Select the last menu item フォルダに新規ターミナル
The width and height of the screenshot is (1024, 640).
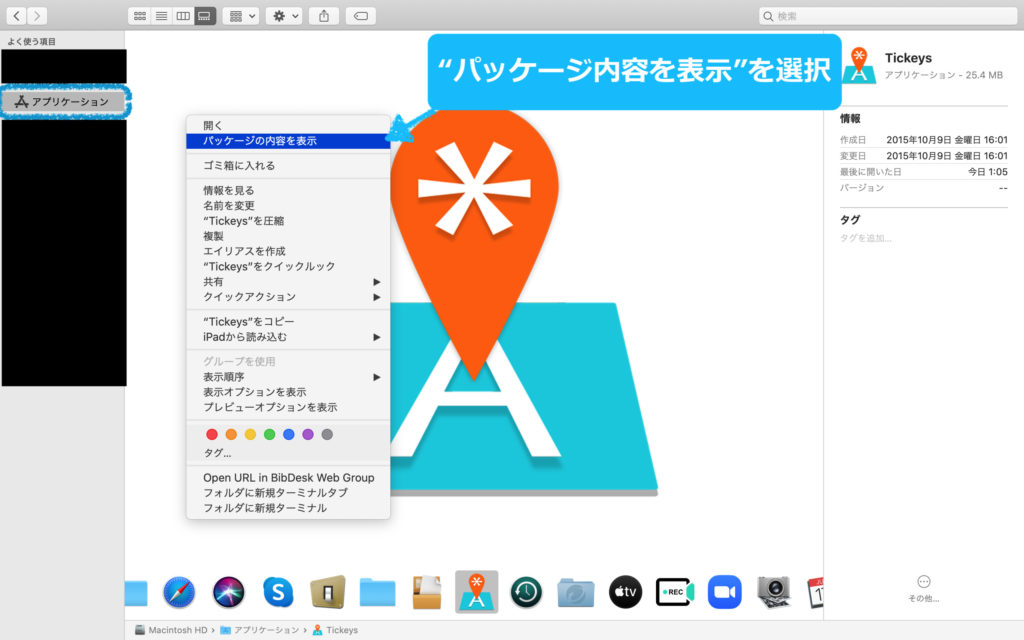[288, 508]
